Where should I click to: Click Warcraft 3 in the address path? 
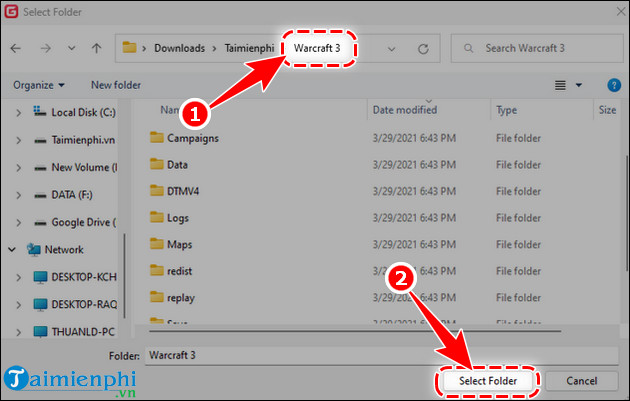coord(317,48)
